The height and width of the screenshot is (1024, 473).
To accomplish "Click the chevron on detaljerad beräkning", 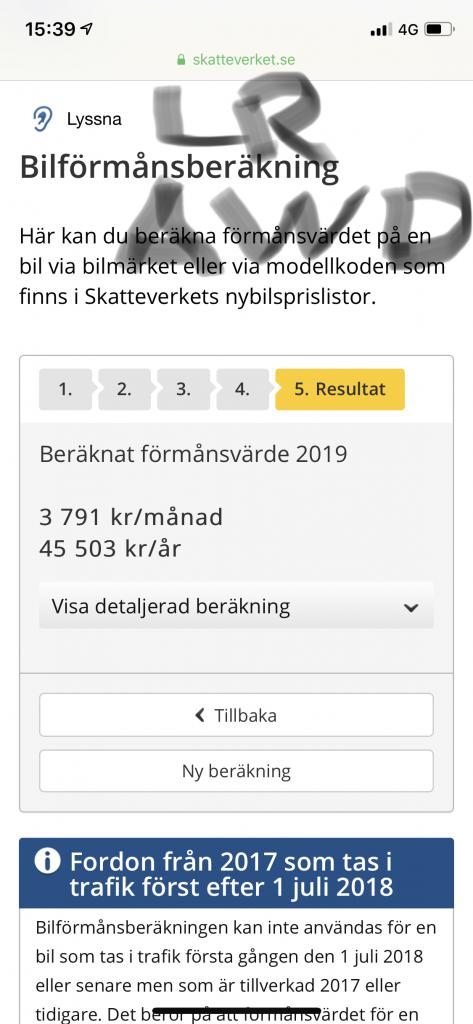I will (411, 607).
